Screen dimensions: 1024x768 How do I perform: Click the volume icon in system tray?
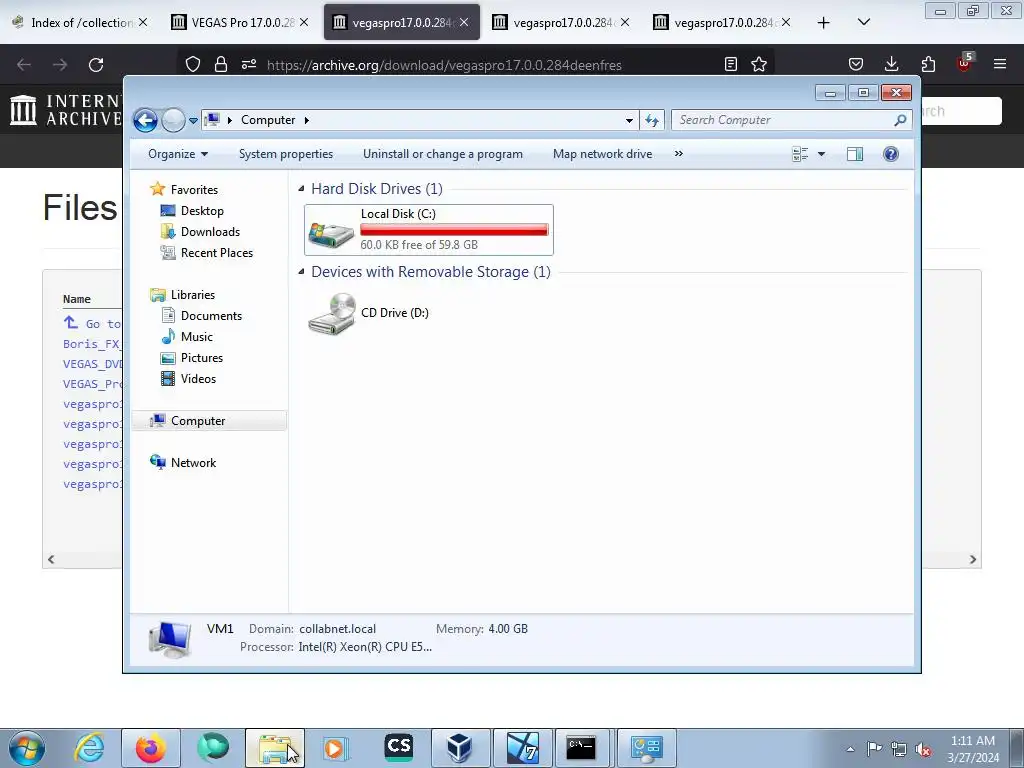tap(923, 749)
